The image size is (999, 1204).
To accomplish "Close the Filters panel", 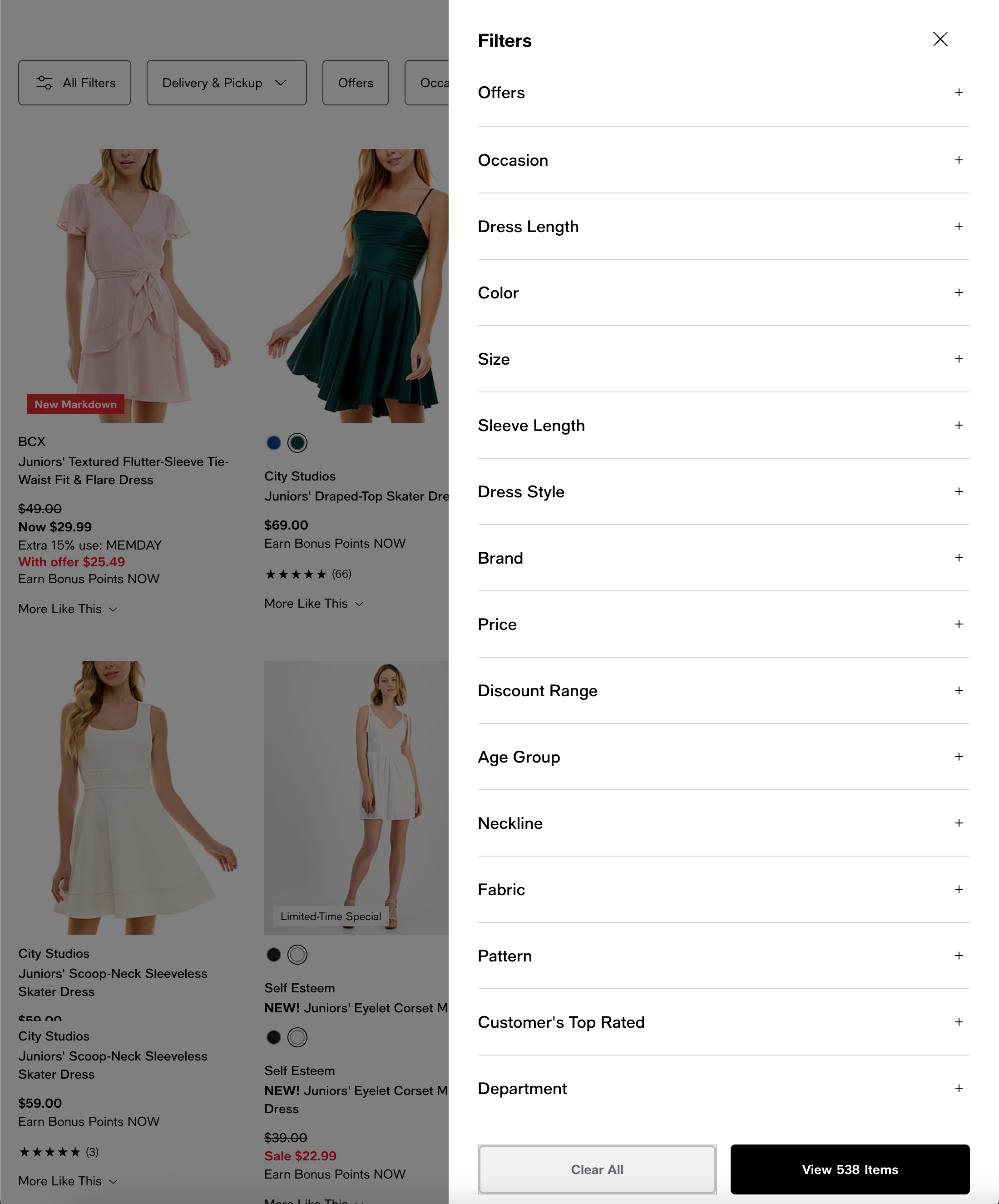I will click(940, 40).
